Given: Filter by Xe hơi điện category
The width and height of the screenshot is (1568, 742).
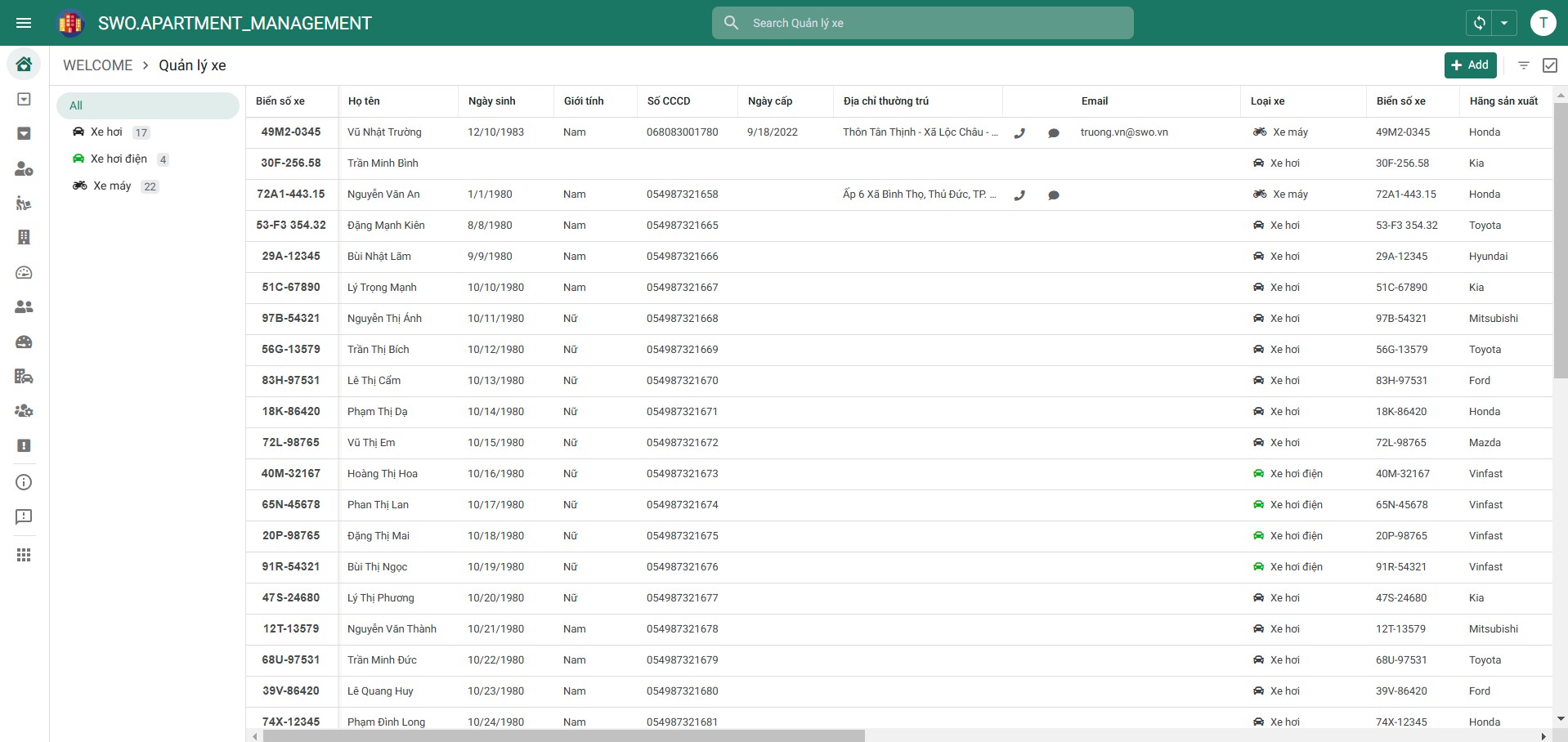Looking at the screenshot, I should pos(121,159).
